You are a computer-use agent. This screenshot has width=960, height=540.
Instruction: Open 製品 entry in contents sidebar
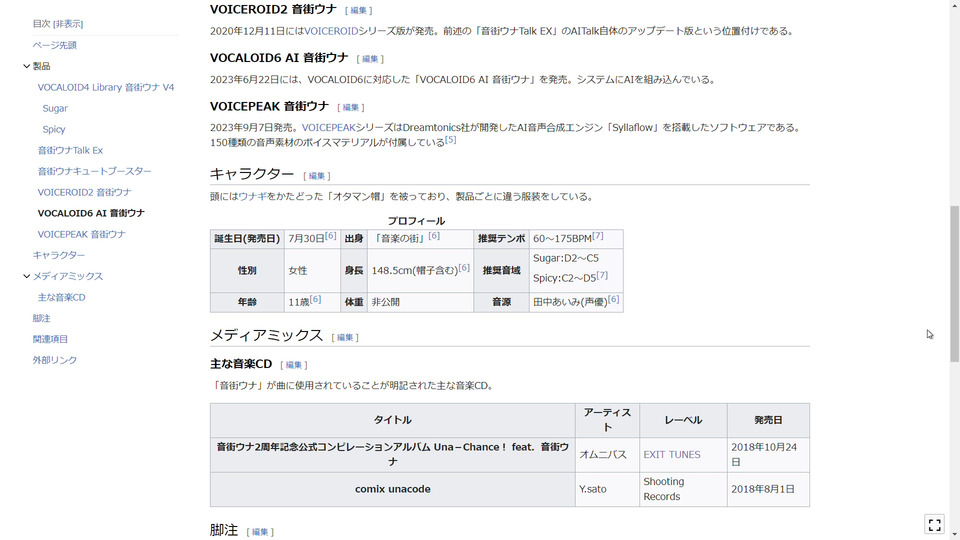pos(41,66)
